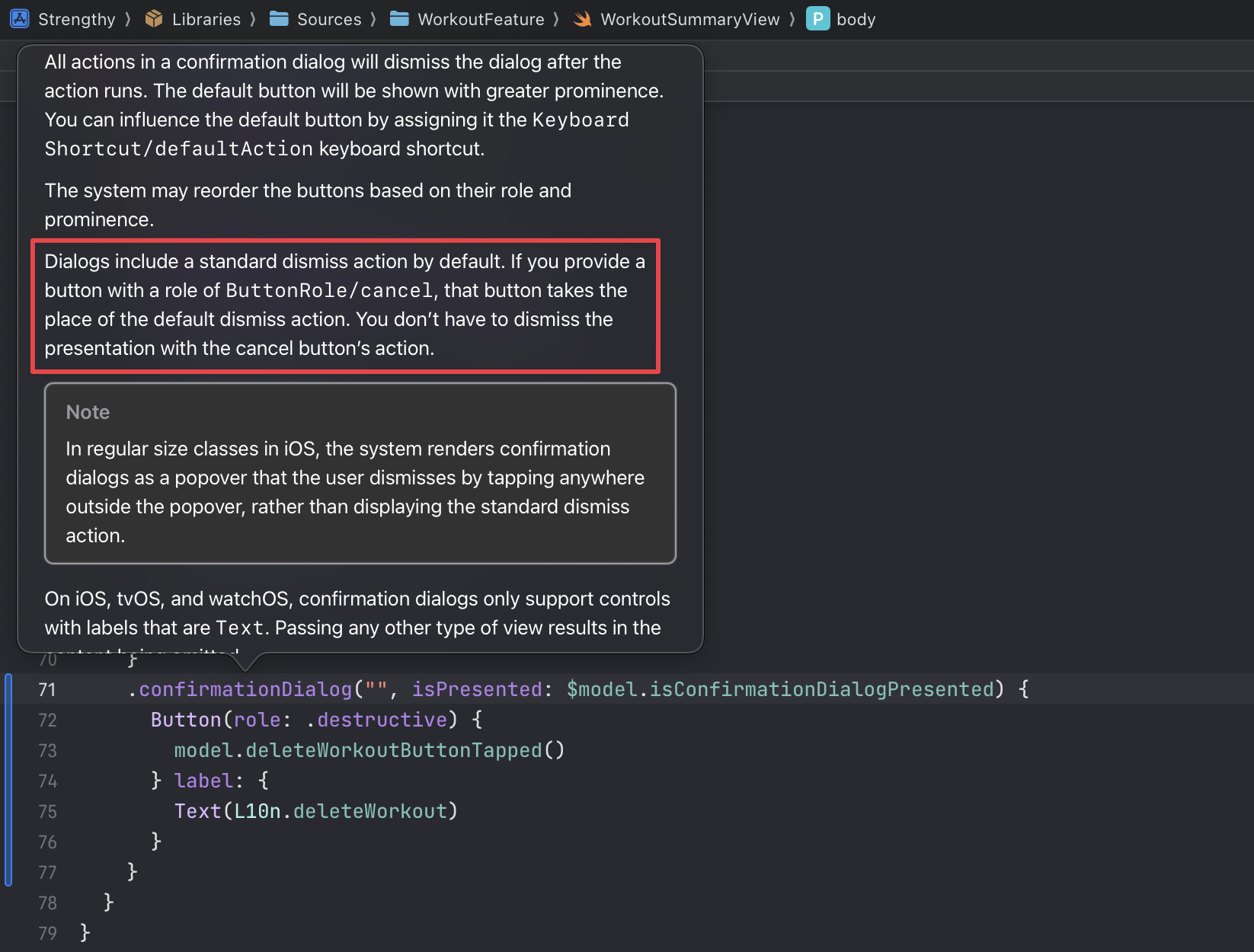This screenshot has width=1254, height=952.
Task: Click the label: keyword on line 74
Action: (x=209, y=781)
